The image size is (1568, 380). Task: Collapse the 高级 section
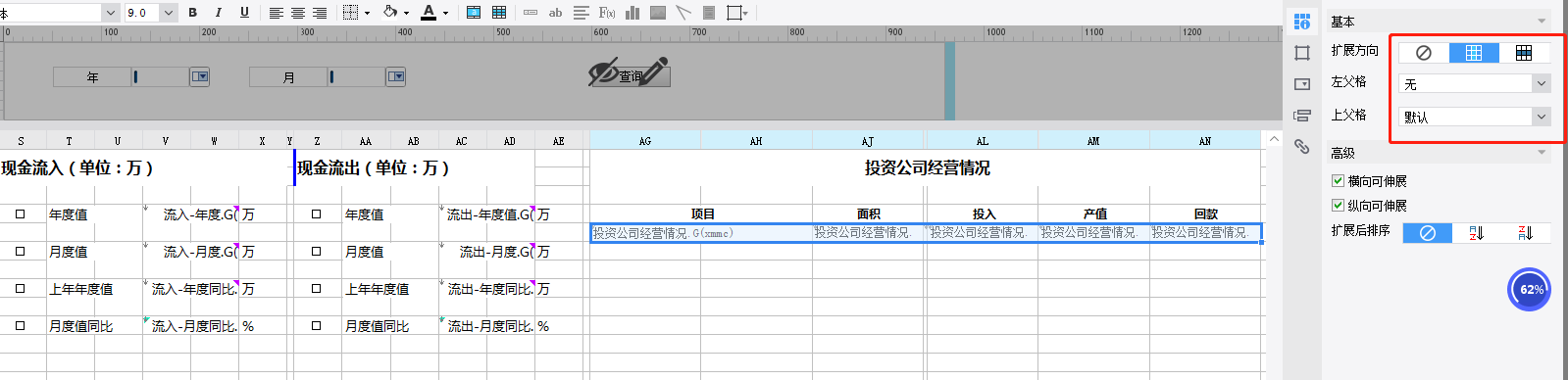coord(1542,153)
